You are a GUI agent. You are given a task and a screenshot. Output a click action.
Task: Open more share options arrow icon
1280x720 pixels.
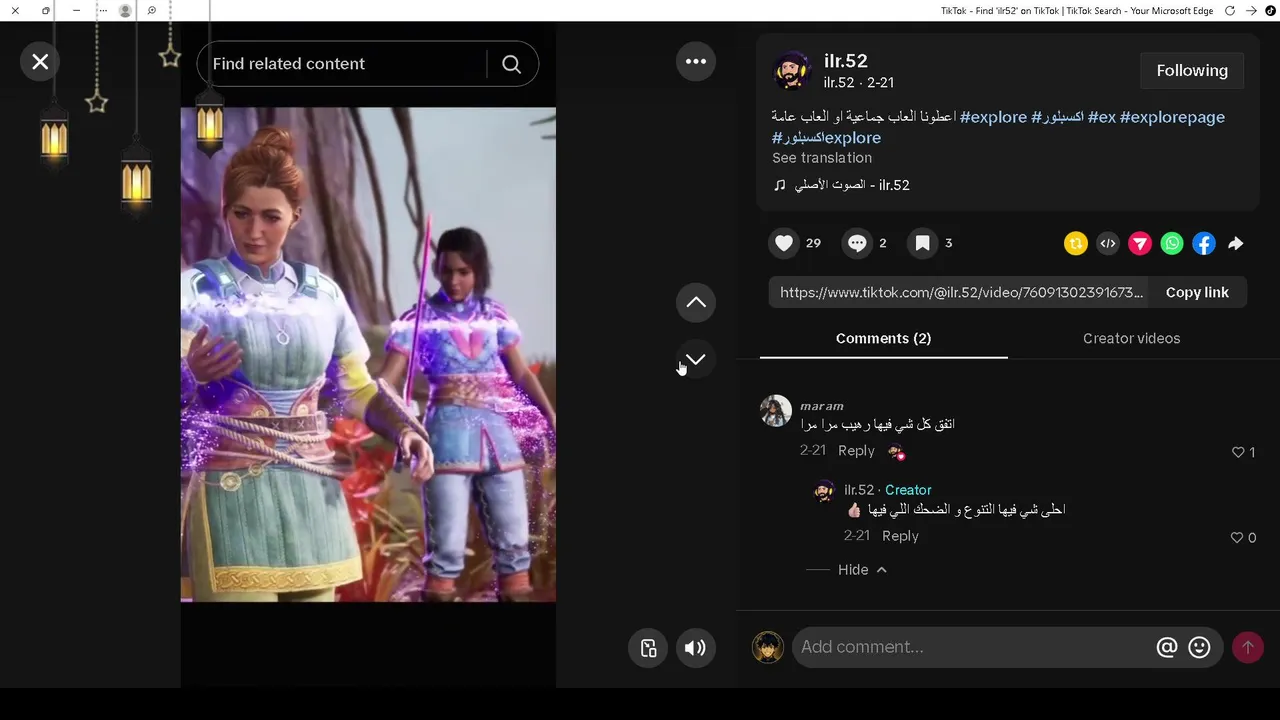click(1236, 243)
